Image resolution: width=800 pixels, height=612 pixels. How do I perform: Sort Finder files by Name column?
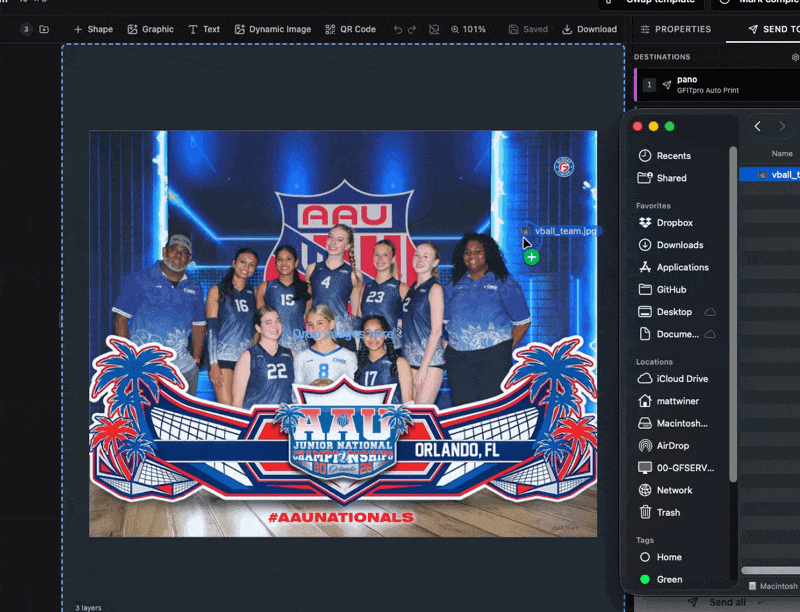[x=782, y=154]
